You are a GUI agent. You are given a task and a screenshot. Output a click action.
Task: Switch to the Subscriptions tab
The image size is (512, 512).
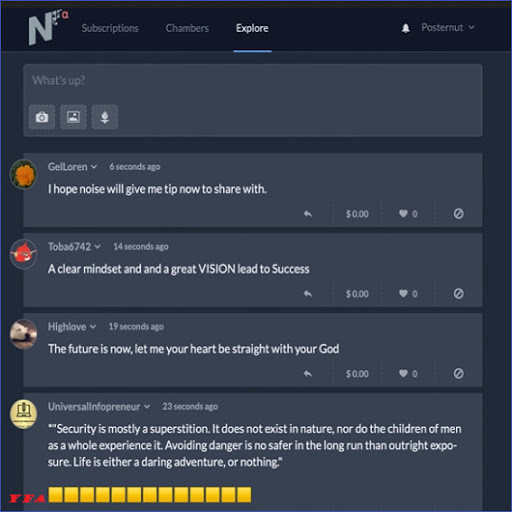coord(110,28)
